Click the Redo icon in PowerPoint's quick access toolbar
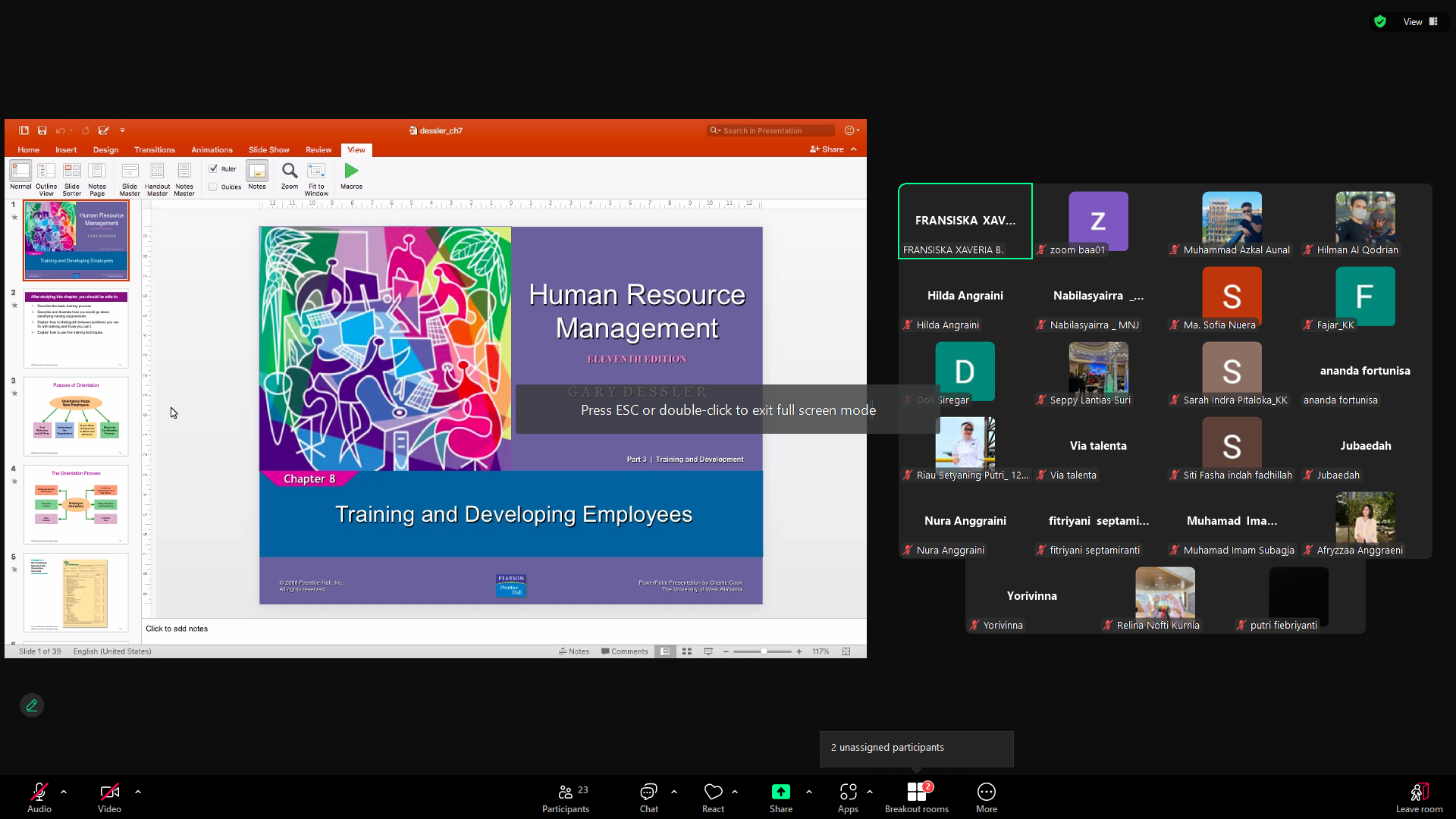 85,130
